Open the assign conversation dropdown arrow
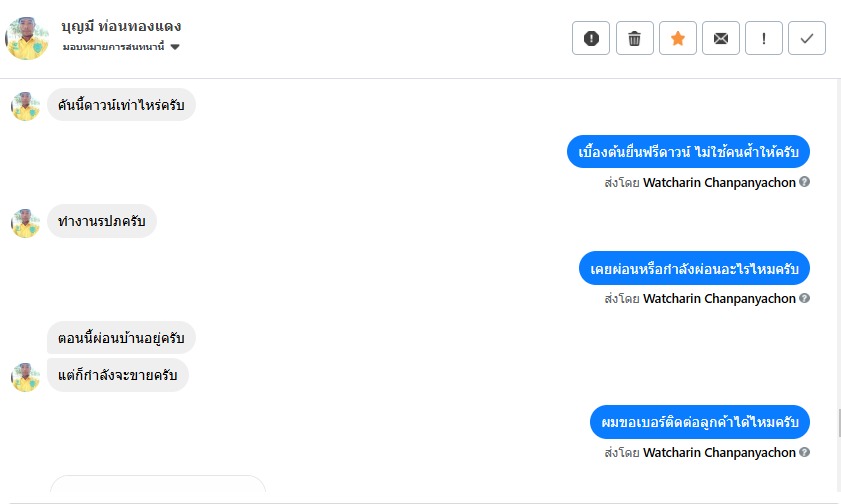Viewport: 841px width, 504px height. [x=175, y=47]
